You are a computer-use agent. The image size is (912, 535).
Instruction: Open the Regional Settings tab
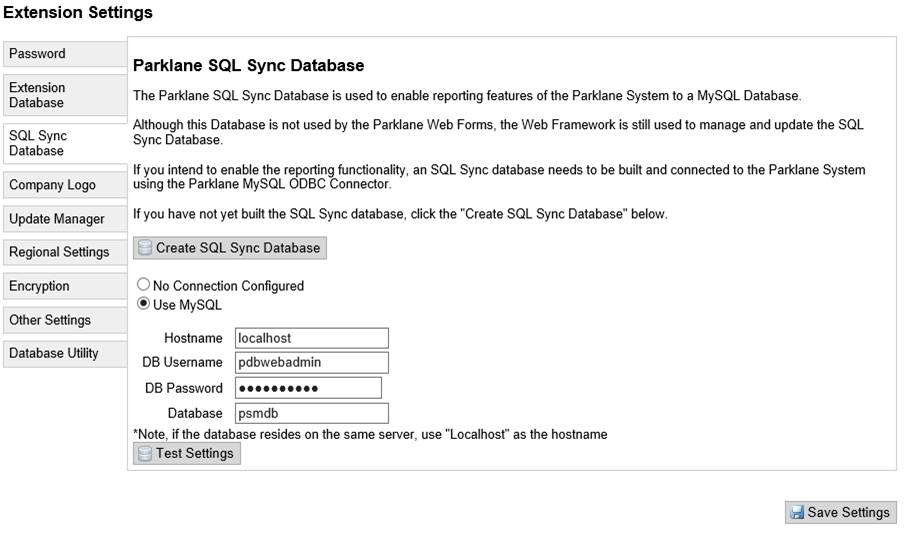65,252
